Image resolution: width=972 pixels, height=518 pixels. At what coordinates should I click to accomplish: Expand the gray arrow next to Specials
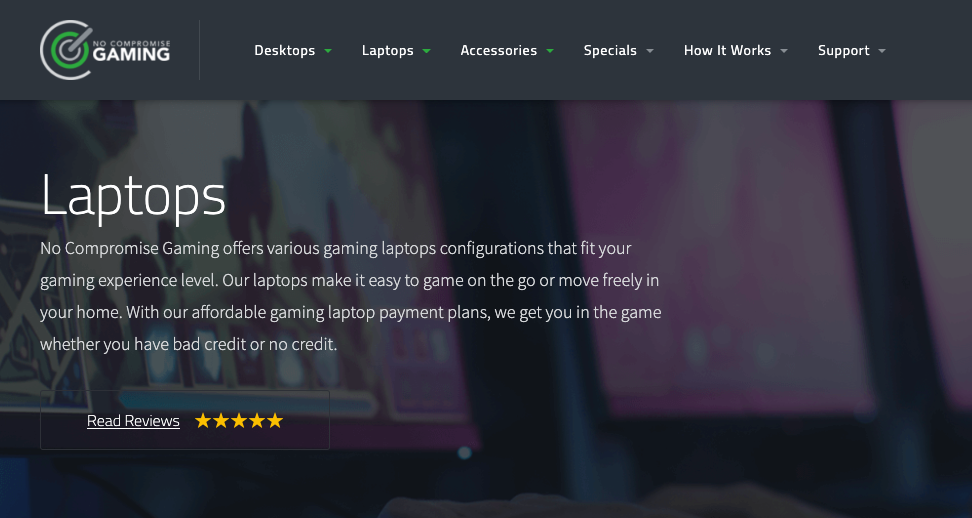pos(650,51)
